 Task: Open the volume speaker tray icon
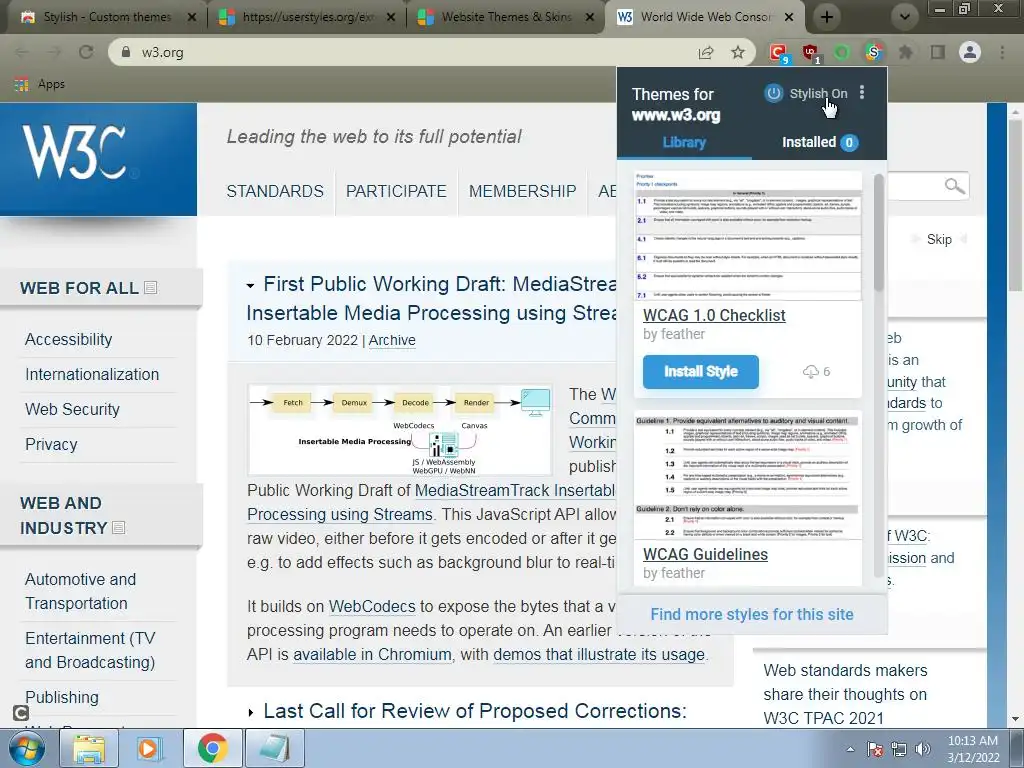point(922,749)
